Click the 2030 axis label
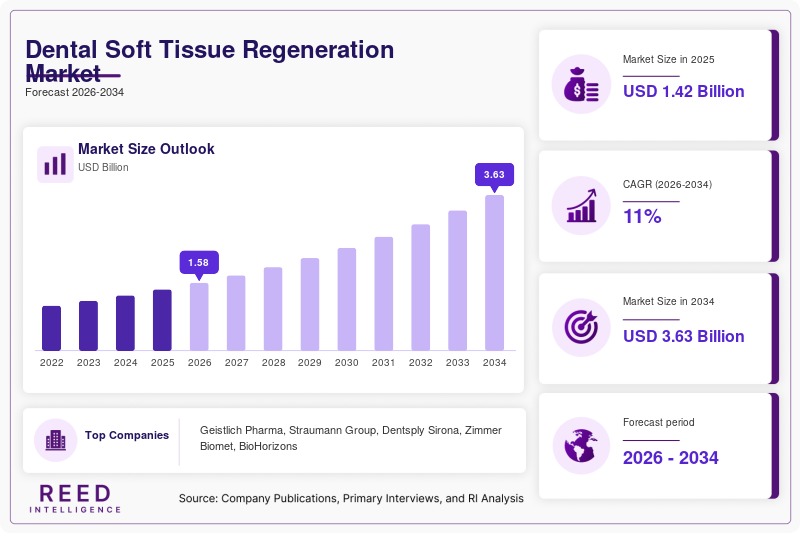 (x=346, y=363)
